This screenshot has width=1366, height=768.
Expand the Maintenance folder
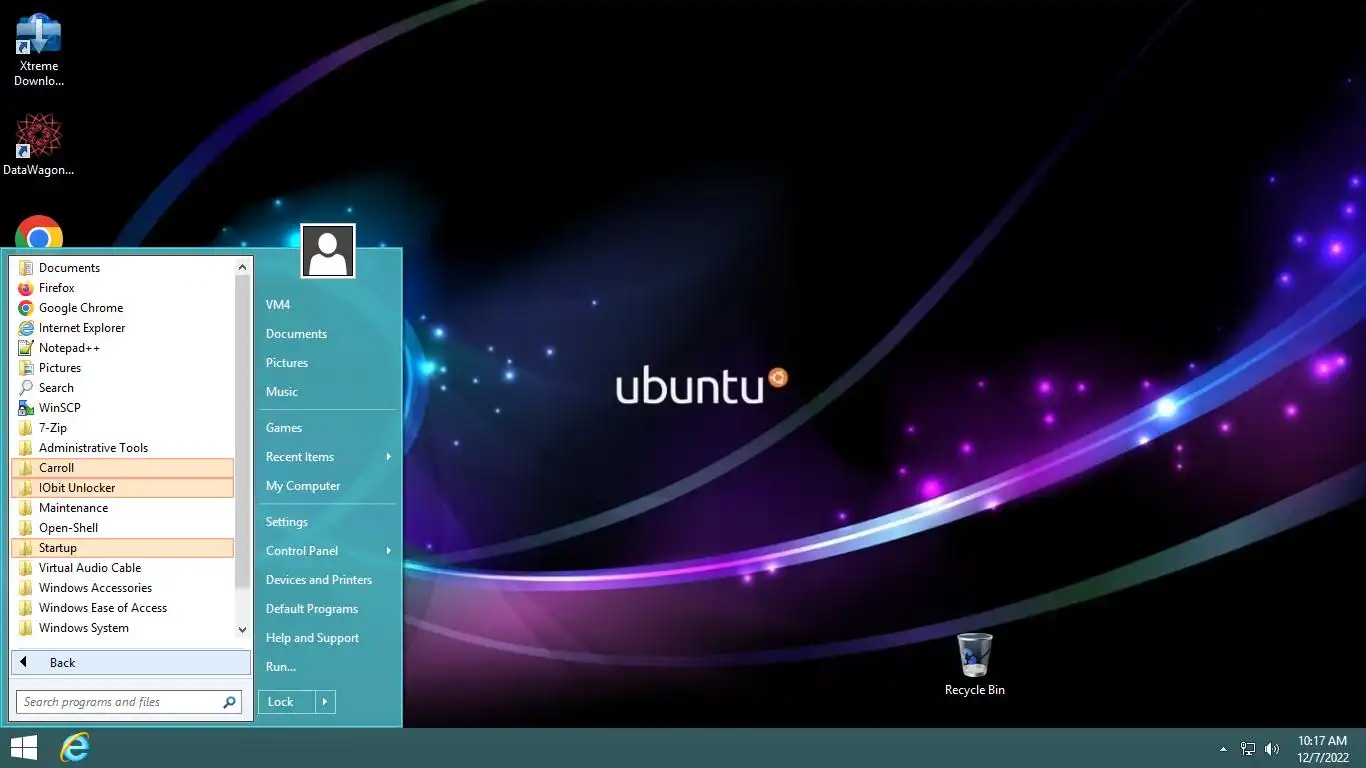point(122,508)
